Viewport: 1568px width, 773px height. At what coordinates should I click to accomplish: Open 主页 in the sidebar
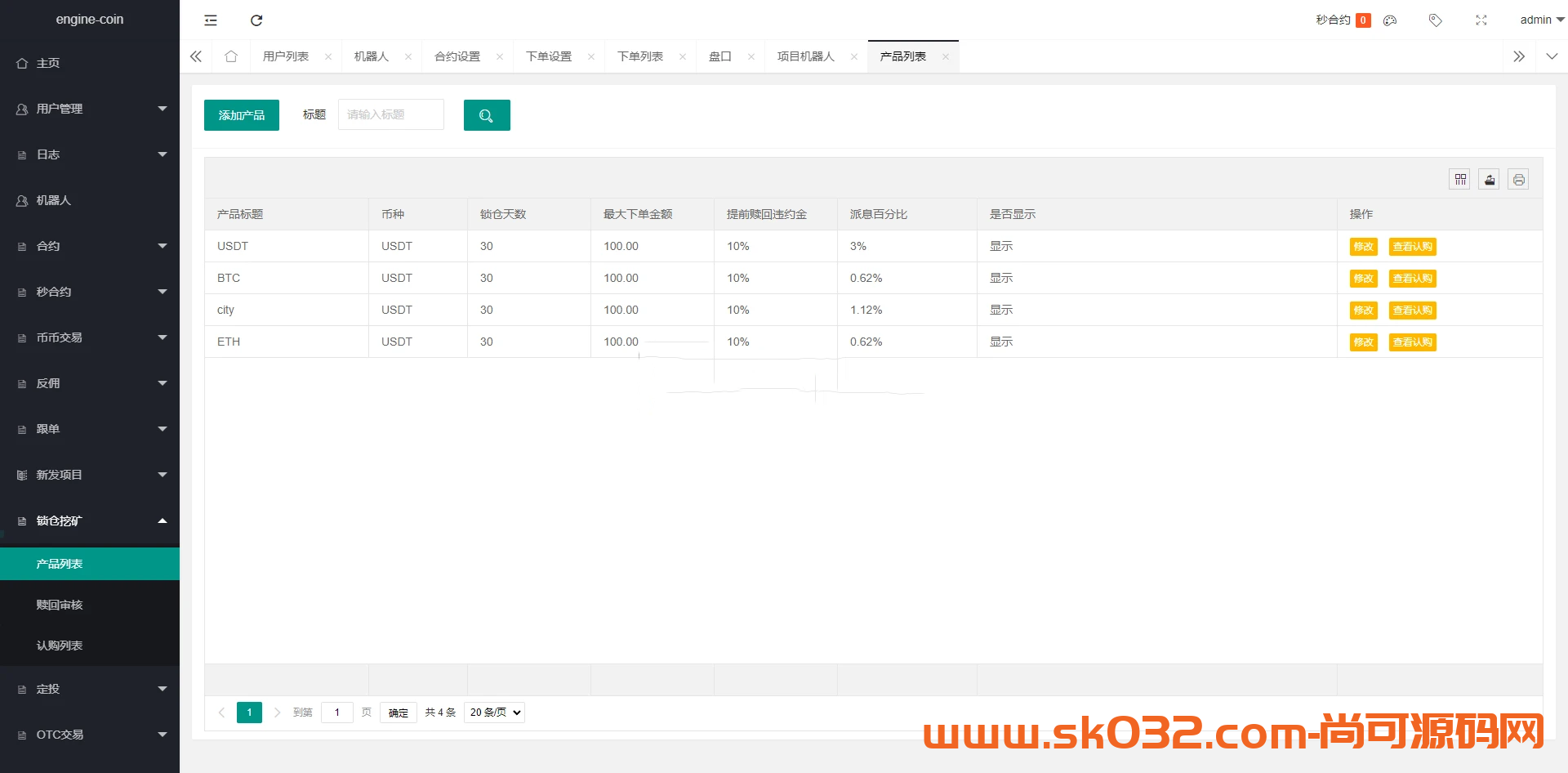click(x=90, y=63)
